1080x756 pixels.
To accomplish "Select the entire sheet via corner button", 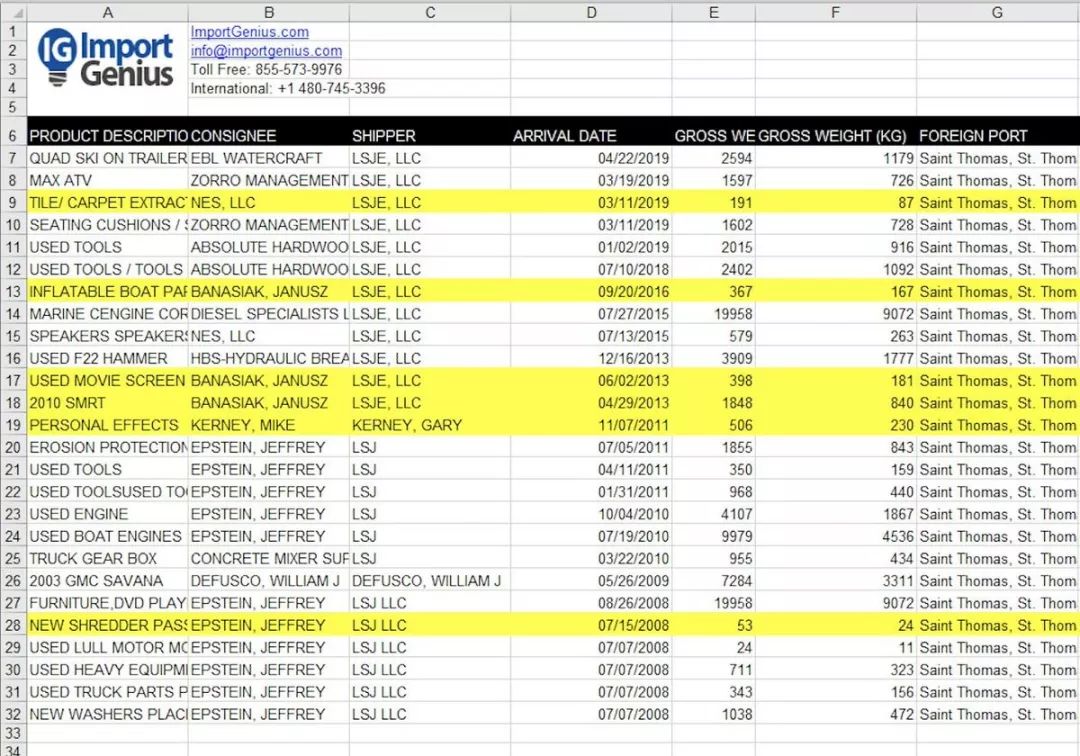I will click(x=13, y=12).
